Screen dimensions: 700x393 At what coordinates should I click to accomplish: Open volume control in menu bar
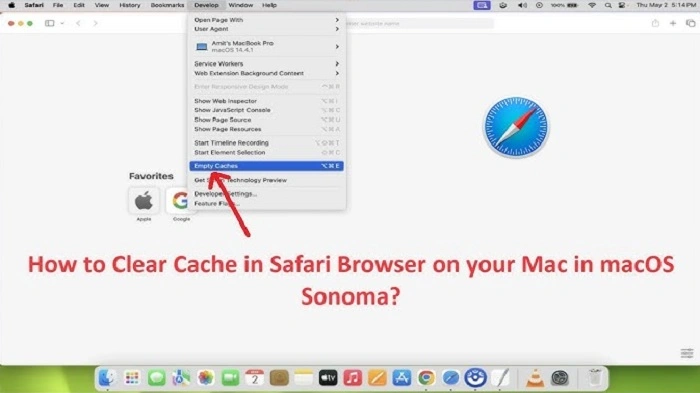click(x=522, y=5)
